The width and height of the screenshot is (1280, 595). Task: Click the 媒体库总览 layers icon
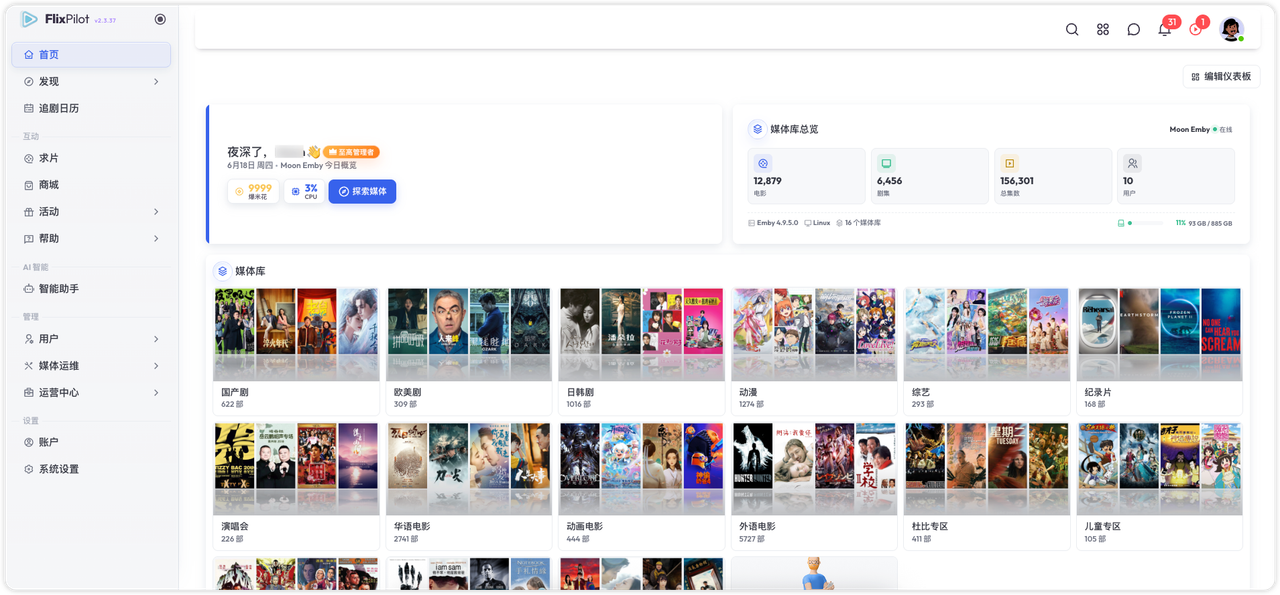(757, 129)
